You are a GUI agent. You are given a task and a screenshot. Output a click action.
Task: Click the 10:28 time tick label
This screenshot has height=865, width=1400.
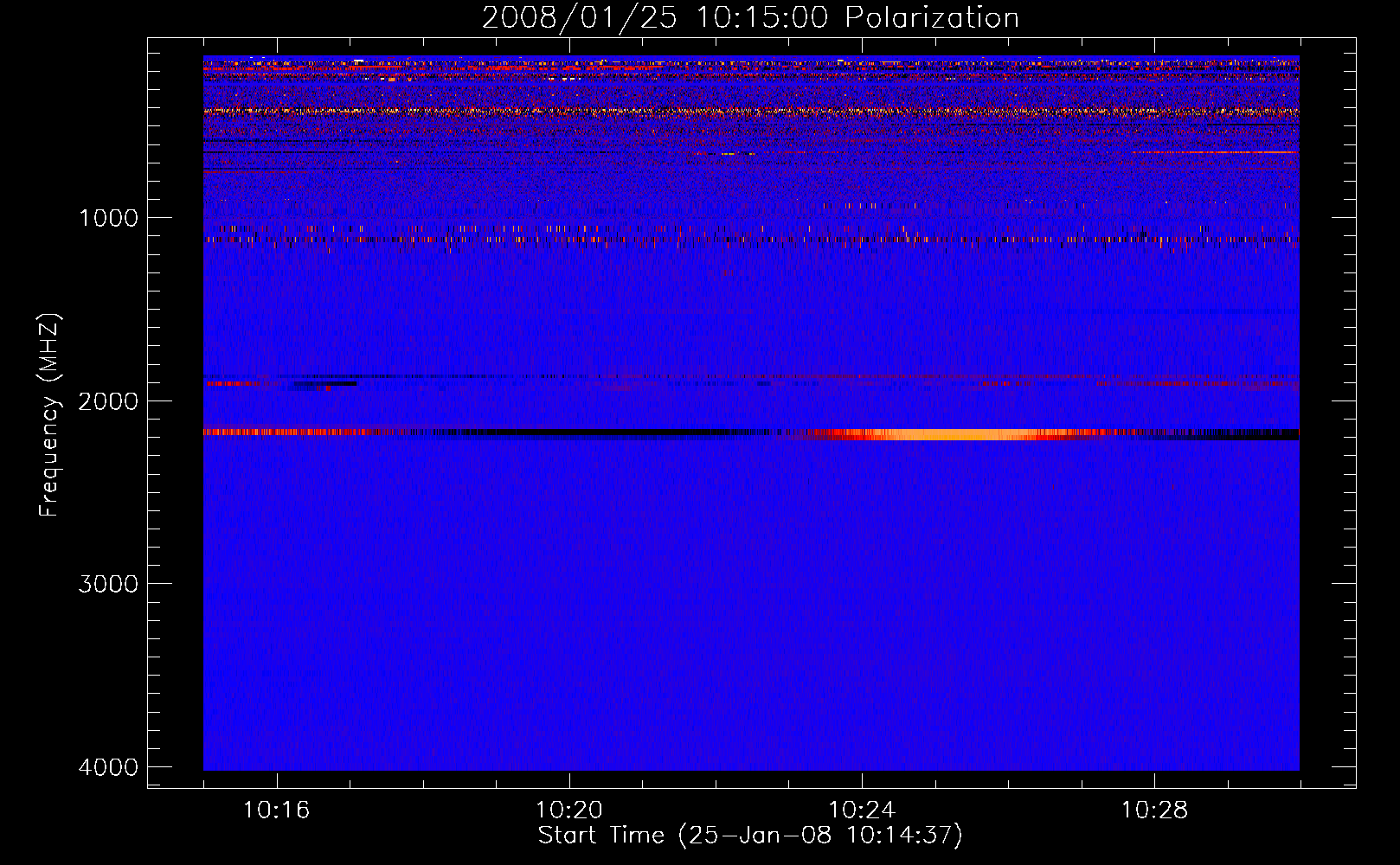pyautogui.click(x=1154, y=811)
